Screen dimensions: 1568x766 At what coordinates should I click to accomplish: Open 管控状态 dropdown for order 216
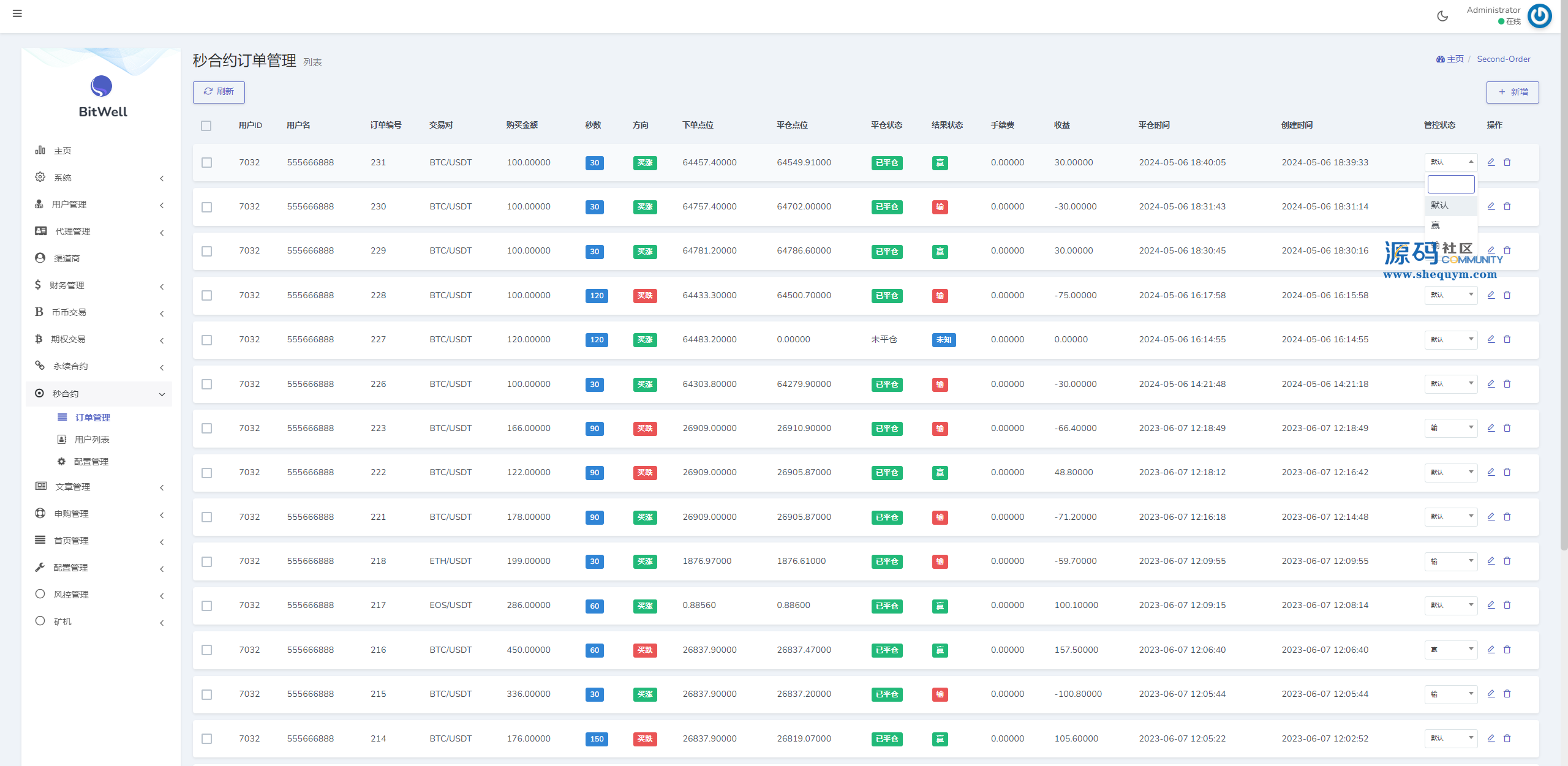tap(1451, 650)
